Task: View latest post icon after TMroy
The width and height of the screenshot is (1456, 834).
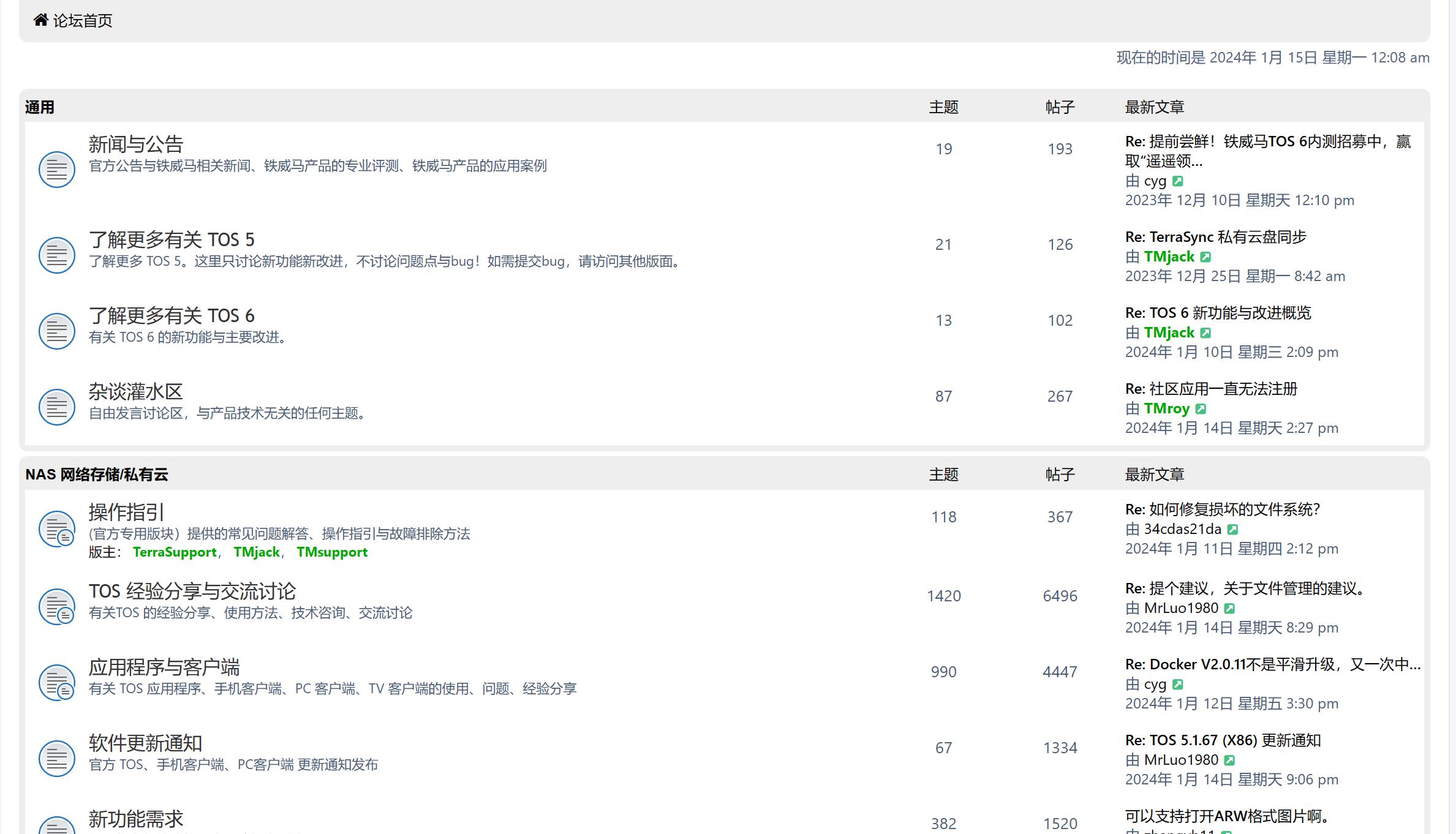Action: click(x=1201, y=409)
